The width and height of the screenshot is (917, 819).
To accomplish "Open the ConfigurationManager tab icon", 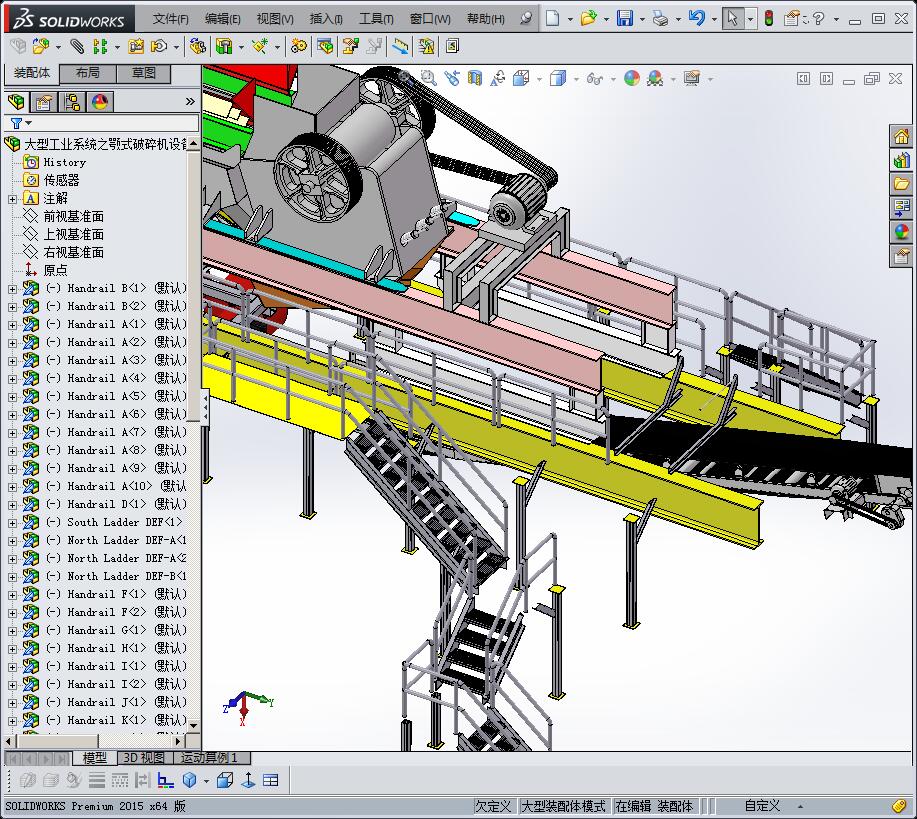I will (x=71, y=101).
